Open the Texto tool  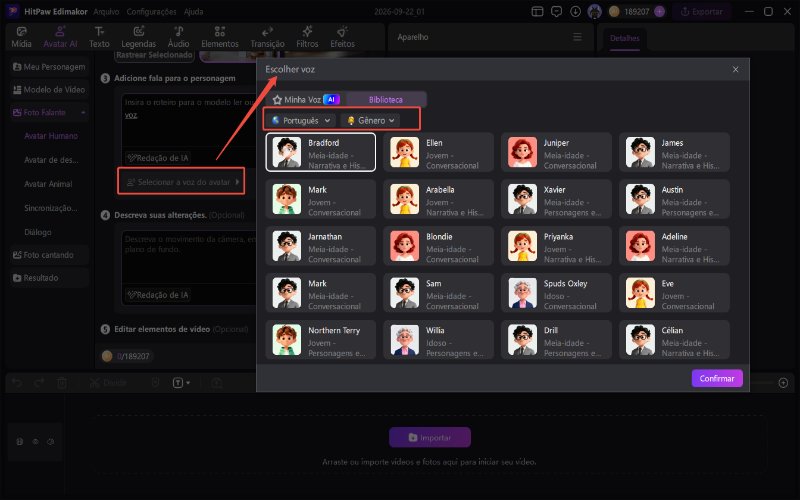pos(99,37)
